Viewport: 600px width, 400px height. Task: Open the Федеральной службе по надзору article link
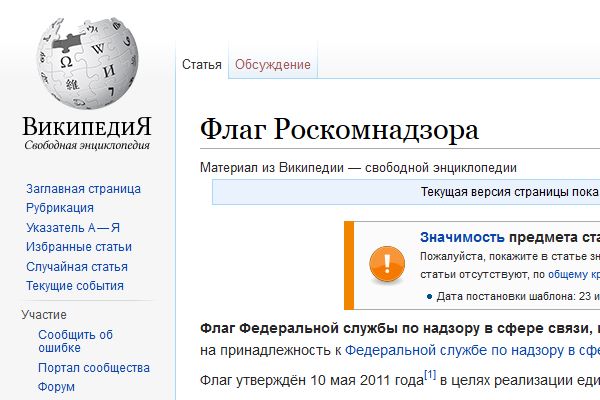472,350
